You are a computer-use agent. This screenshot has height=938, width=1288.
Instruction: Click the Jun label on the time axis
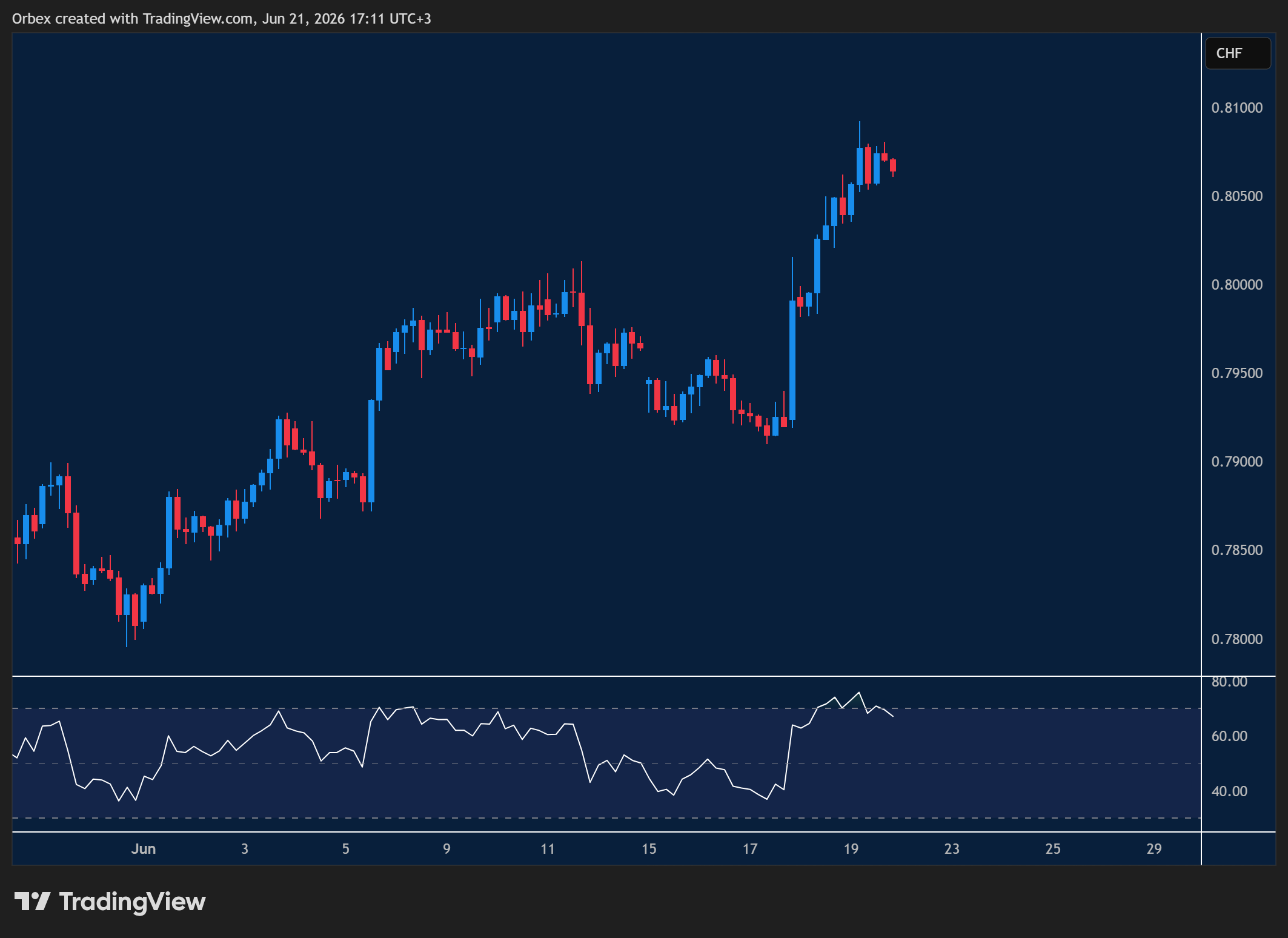[144, 849]
